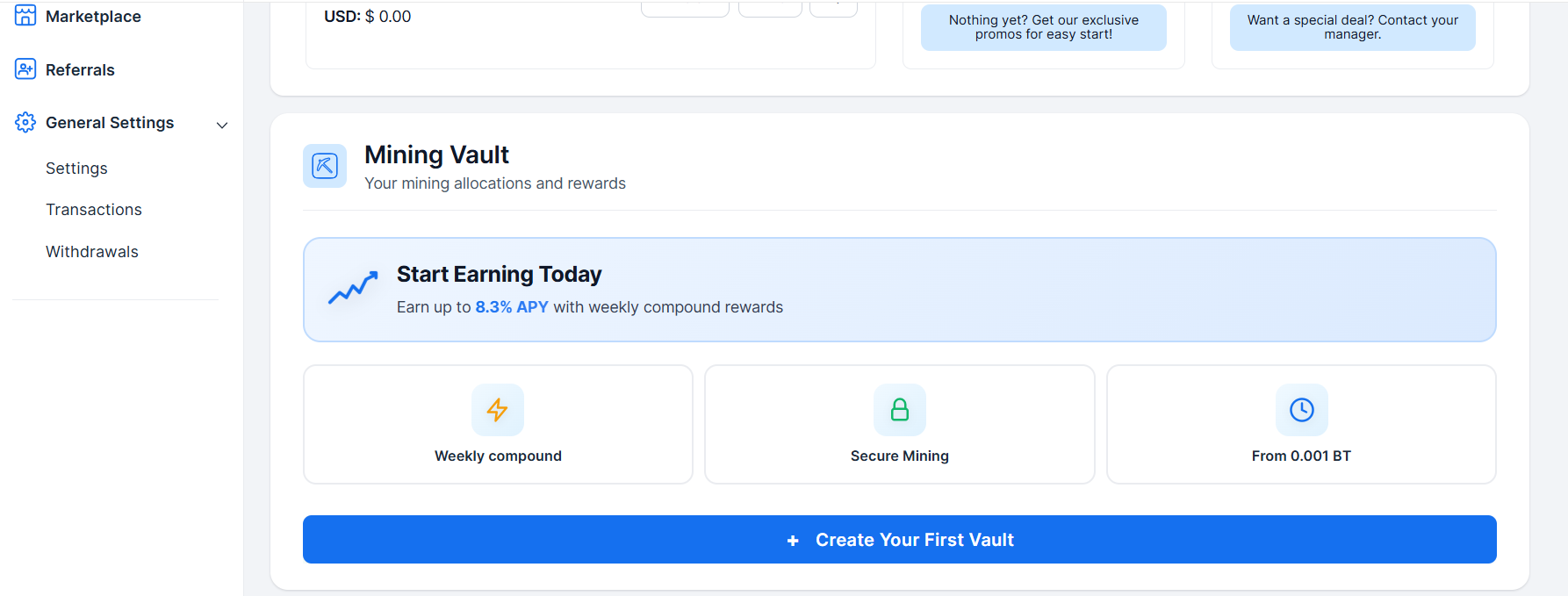
Task: Click the contact your manager banner
Action: coord(1352,27)
